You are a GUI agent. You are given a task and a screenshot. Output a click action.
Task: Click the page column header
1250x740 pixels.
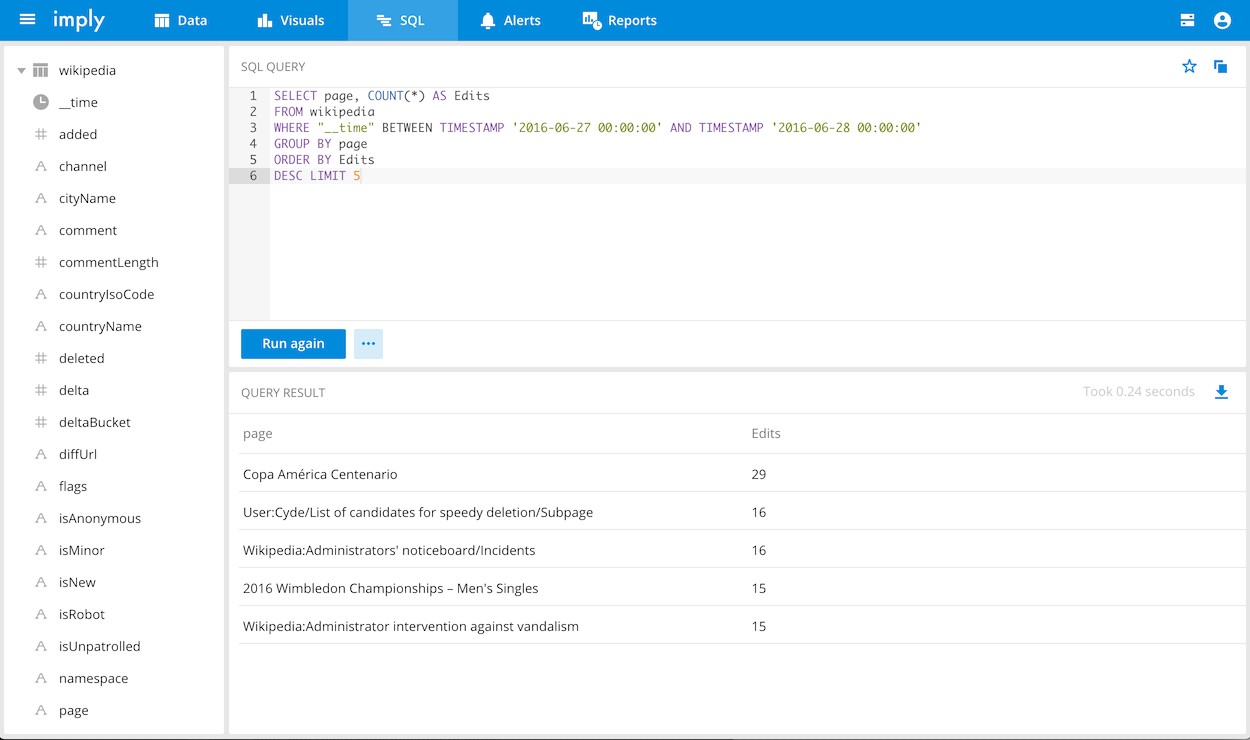pyautogui.click(x=258, y=434)
